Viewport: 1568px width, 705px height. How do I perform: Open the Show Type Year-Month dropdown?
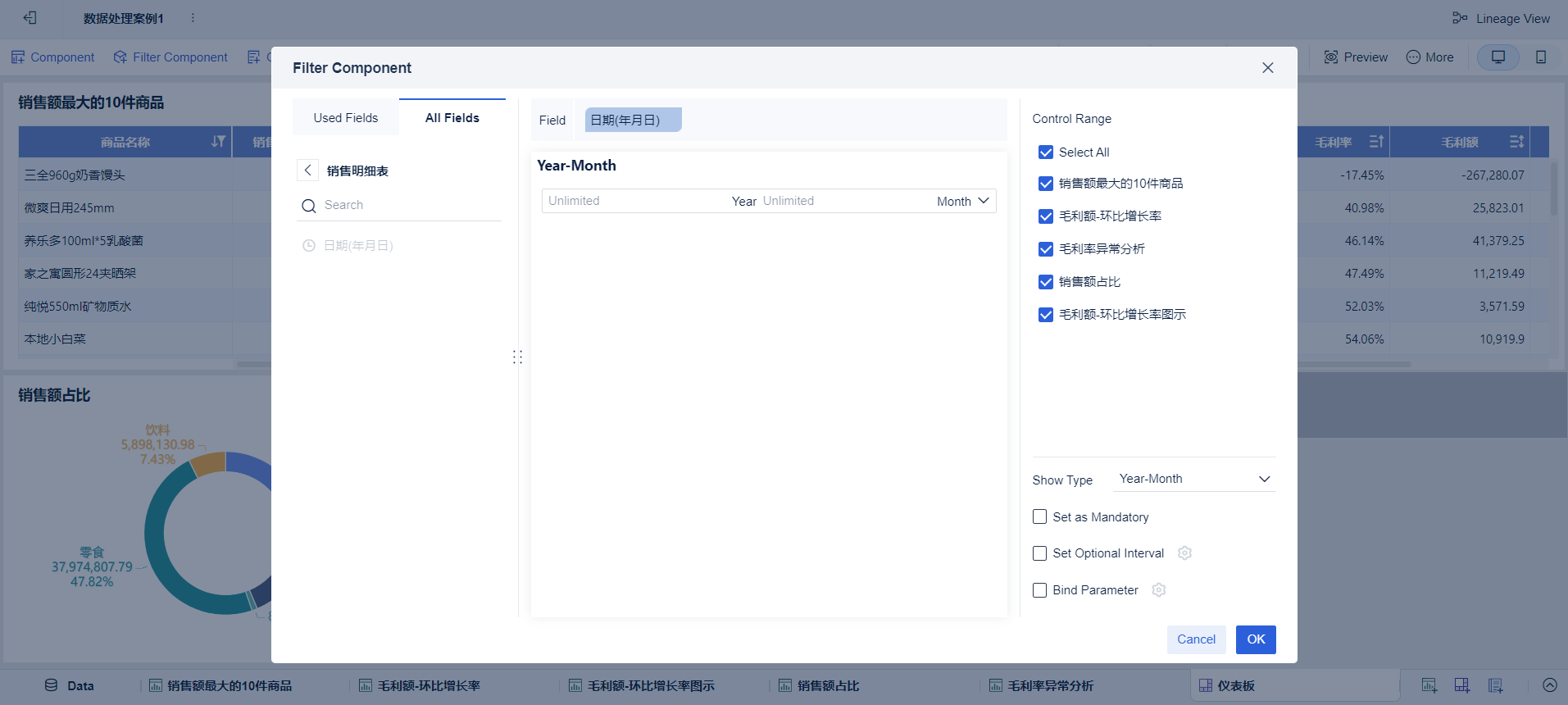pos(1194,479)
